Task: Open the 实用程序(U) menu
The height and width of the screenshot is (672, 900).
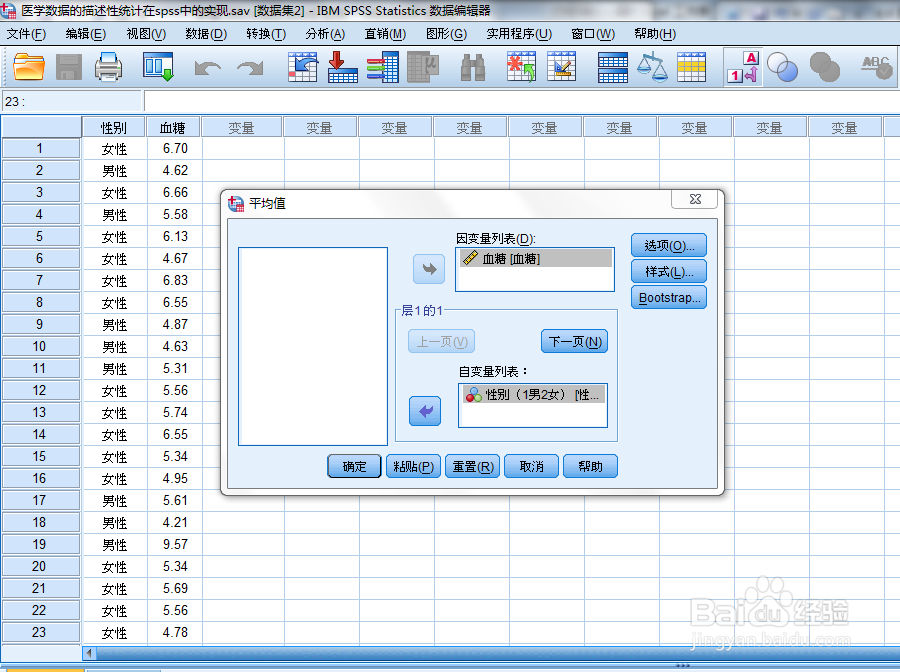Action: [x=519, y=34]
